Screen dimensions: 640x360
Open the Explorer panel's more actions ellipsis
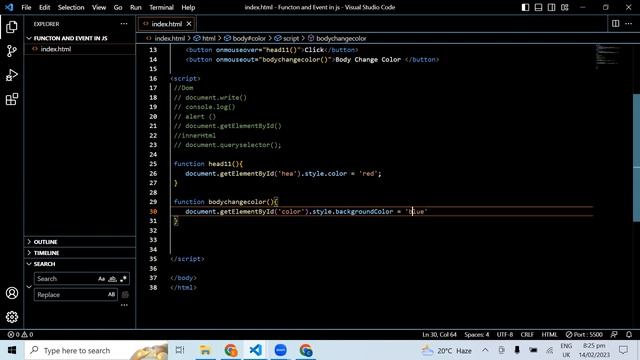(x=124, y=24)
